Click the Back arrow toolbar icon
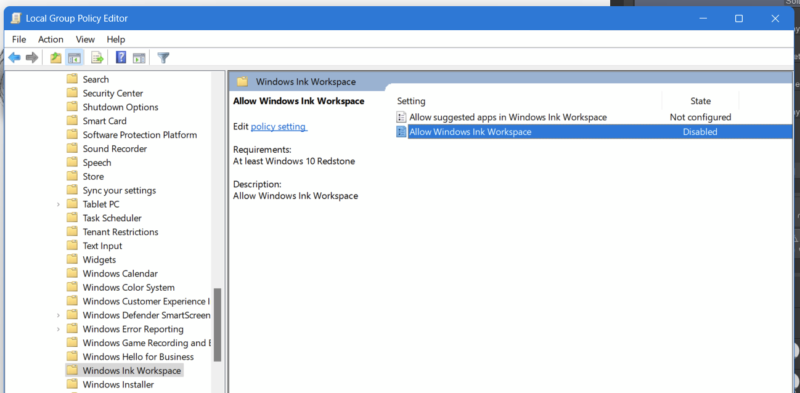 pyautogui.click(x=14, y=58)
